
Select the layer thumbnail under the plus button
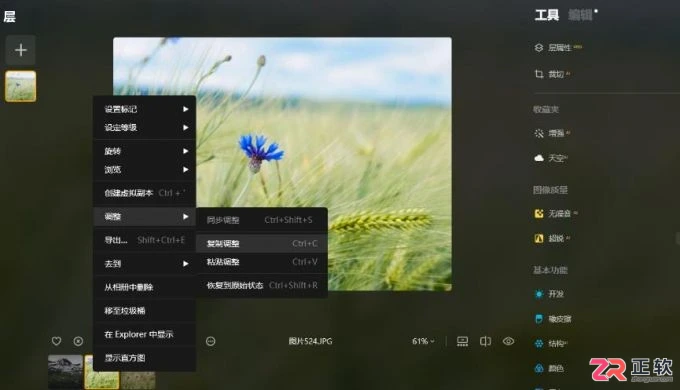point(20,86)
